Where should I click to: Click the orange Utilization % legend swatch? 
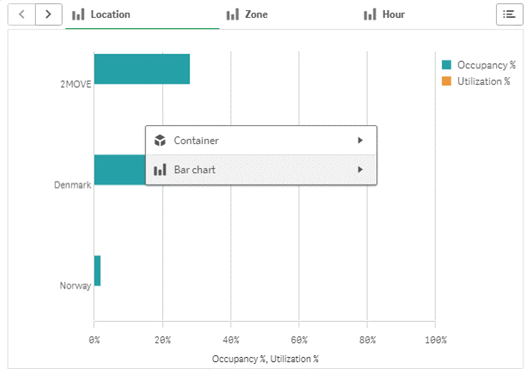tap(446, 81)
